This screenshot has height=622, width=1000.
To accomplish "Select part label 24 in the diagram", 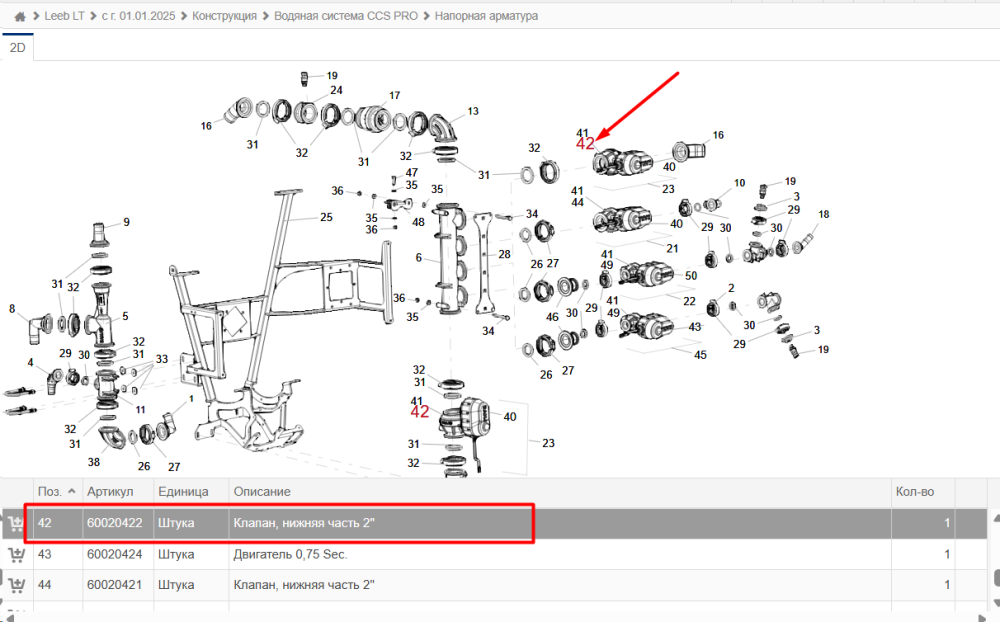I will pos(336,91).
